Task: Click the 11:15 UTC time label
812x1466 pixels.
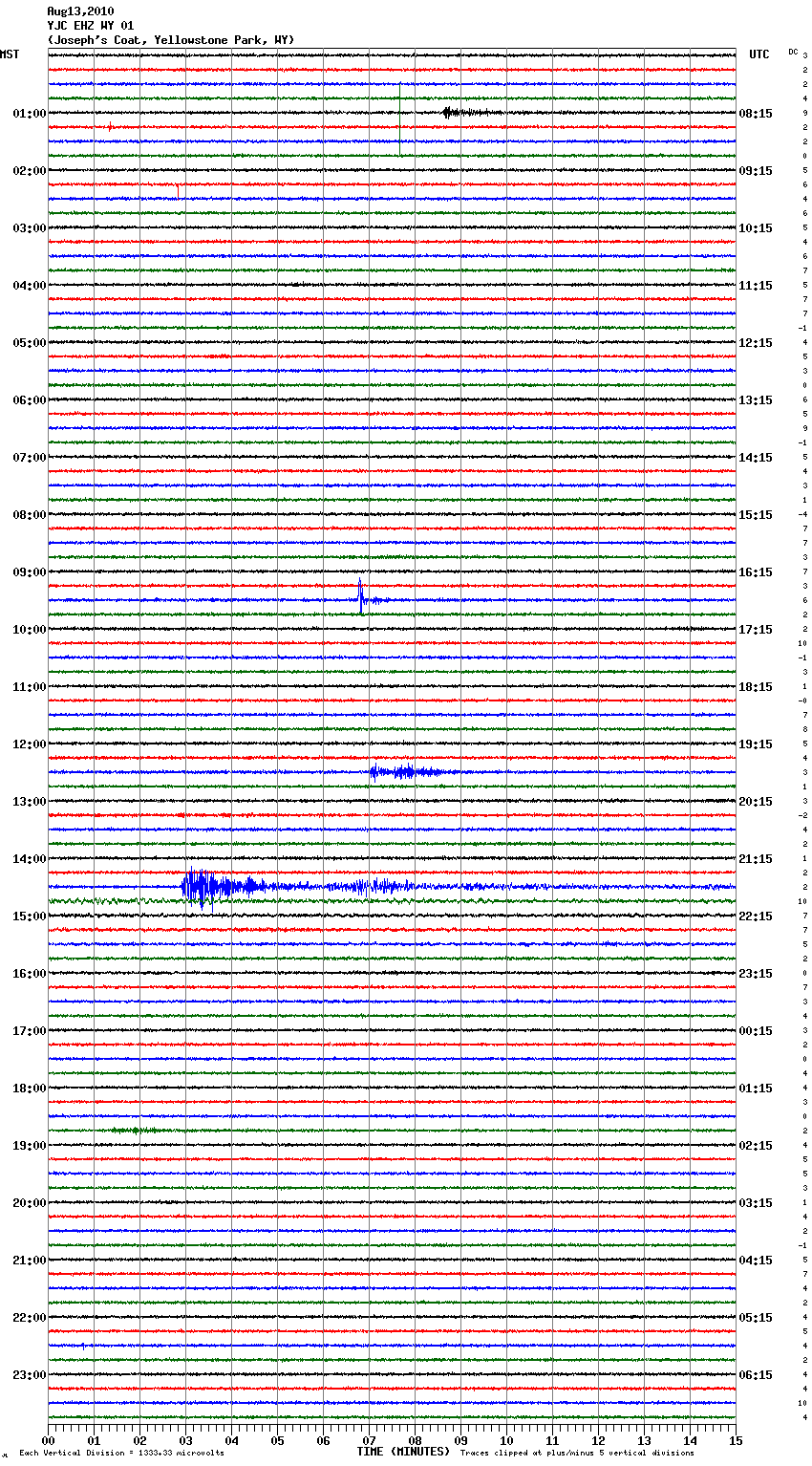Action: point(756,286)
